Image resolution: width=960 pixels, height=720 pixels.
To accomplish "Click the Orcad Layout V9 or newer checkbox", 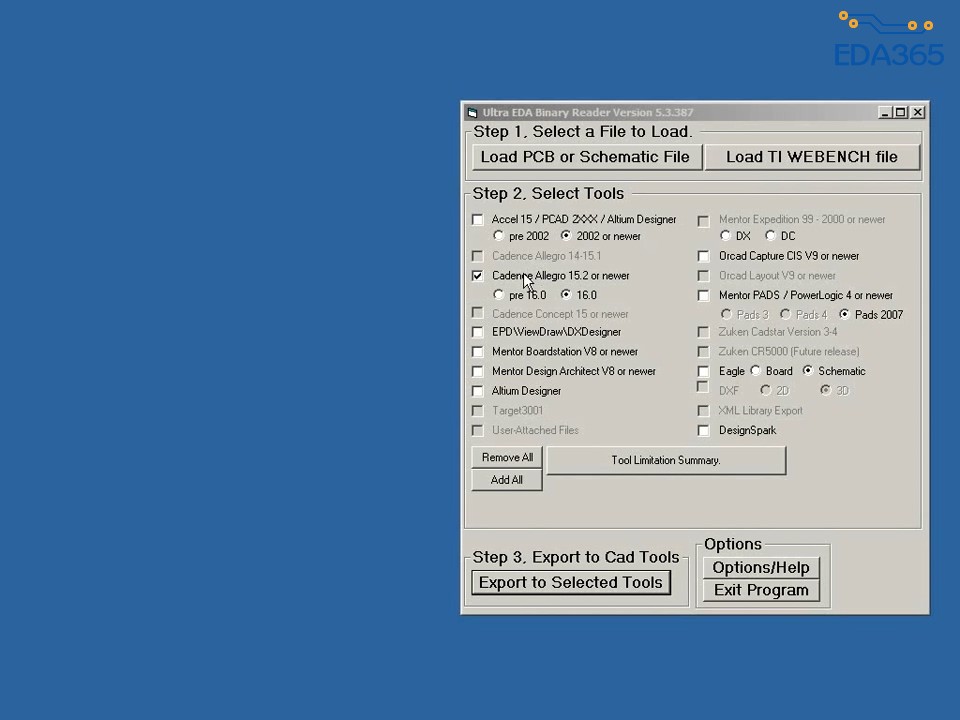I will [x=703, y=276].
